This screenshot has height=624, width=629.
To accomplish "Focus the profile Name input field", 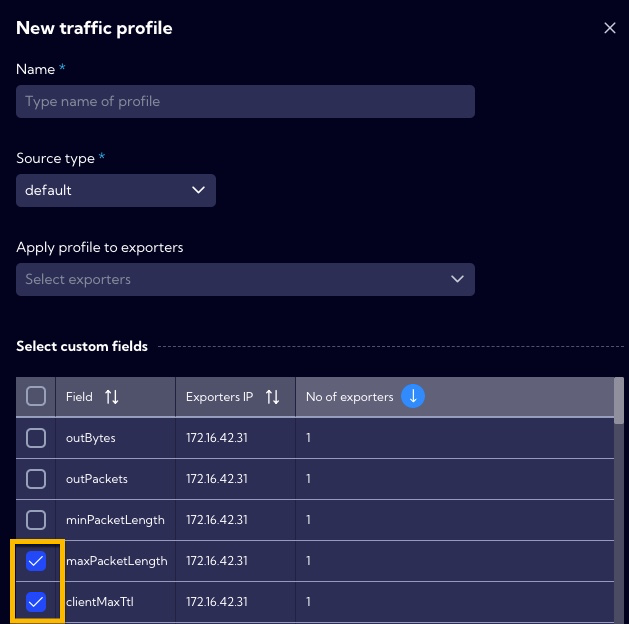I will (246, 101).
